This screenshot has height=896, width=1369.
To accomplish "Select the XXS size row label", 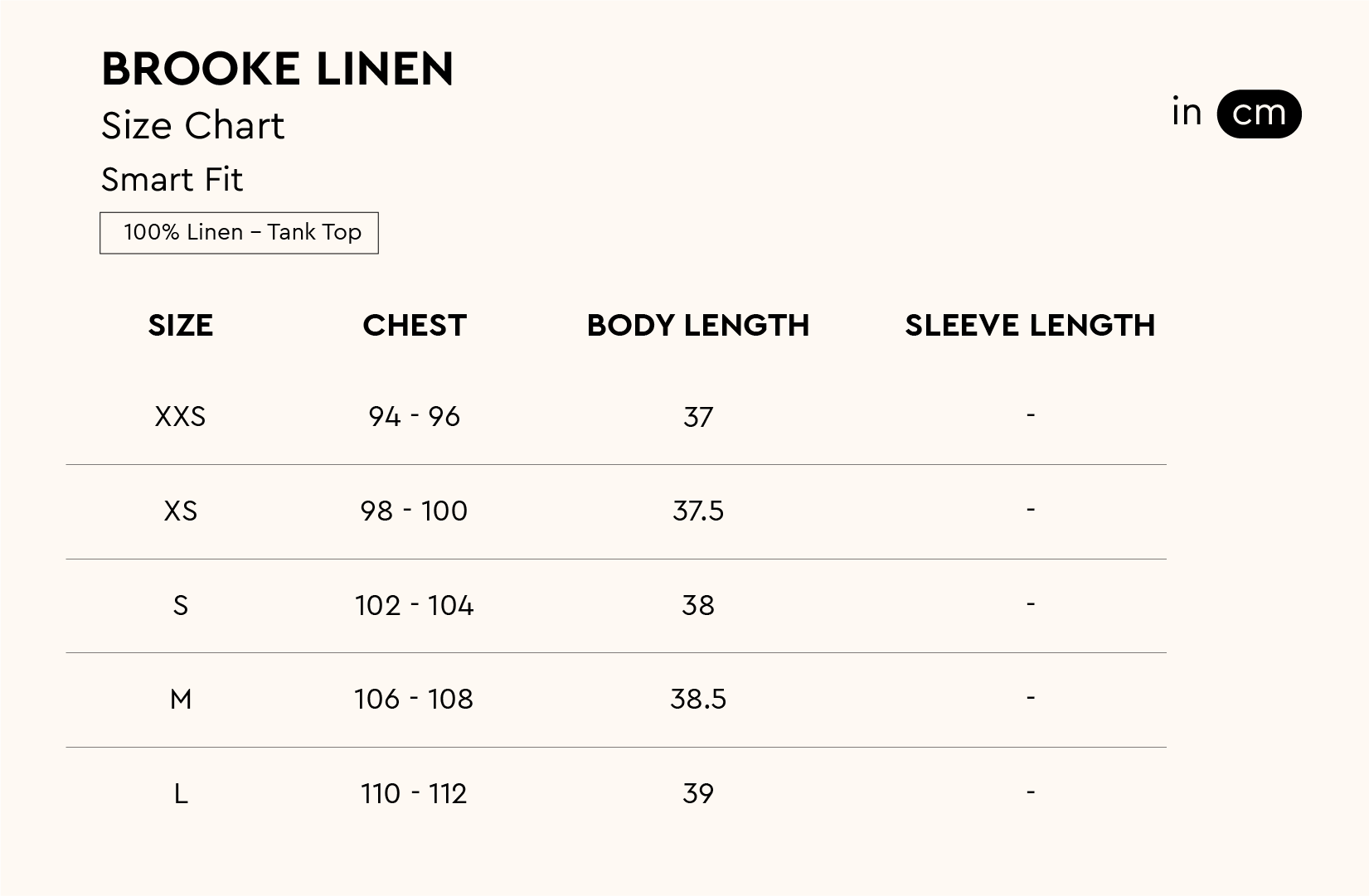I will point(181,416).
